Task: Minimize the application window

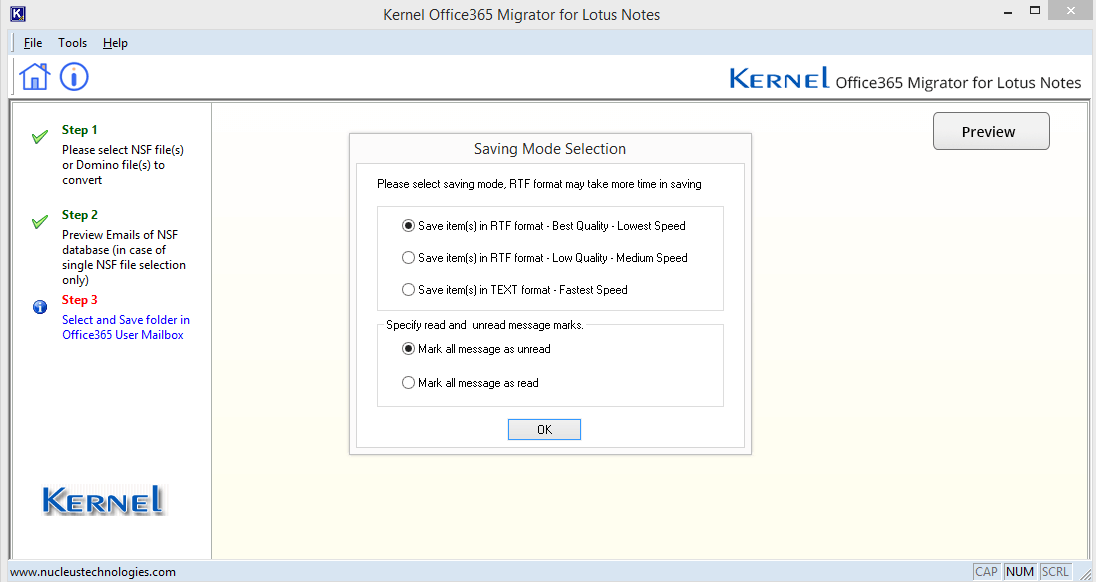Action: point(1008,13)
